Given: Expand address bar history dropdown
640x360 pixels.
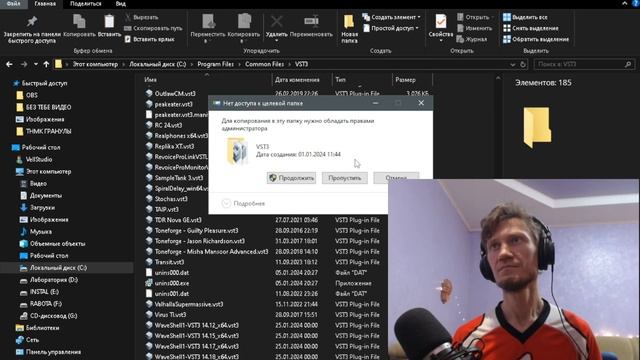Looking at the screenshot, I should [513, 64].
